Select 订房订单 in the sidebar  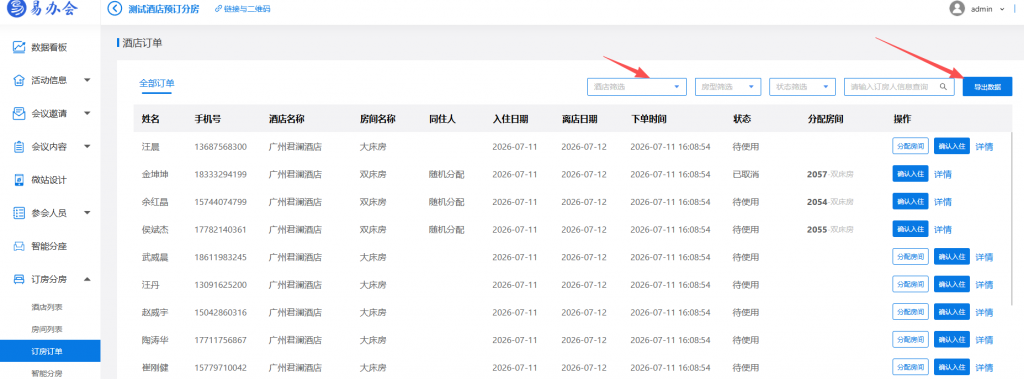pos(50,352)
